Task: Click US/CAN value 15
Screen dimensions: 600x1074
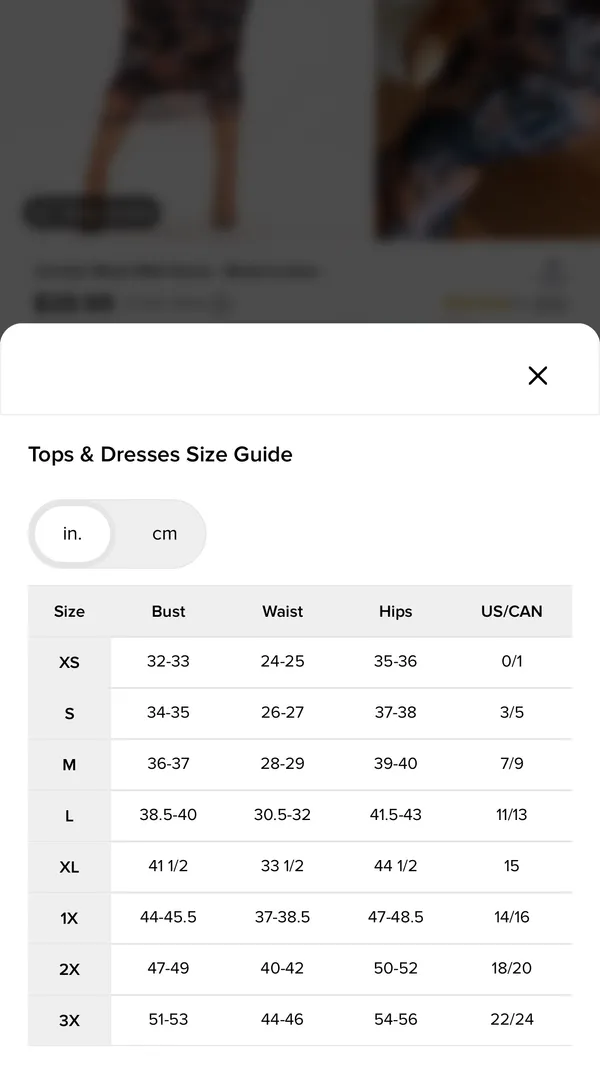Action: 512,866
